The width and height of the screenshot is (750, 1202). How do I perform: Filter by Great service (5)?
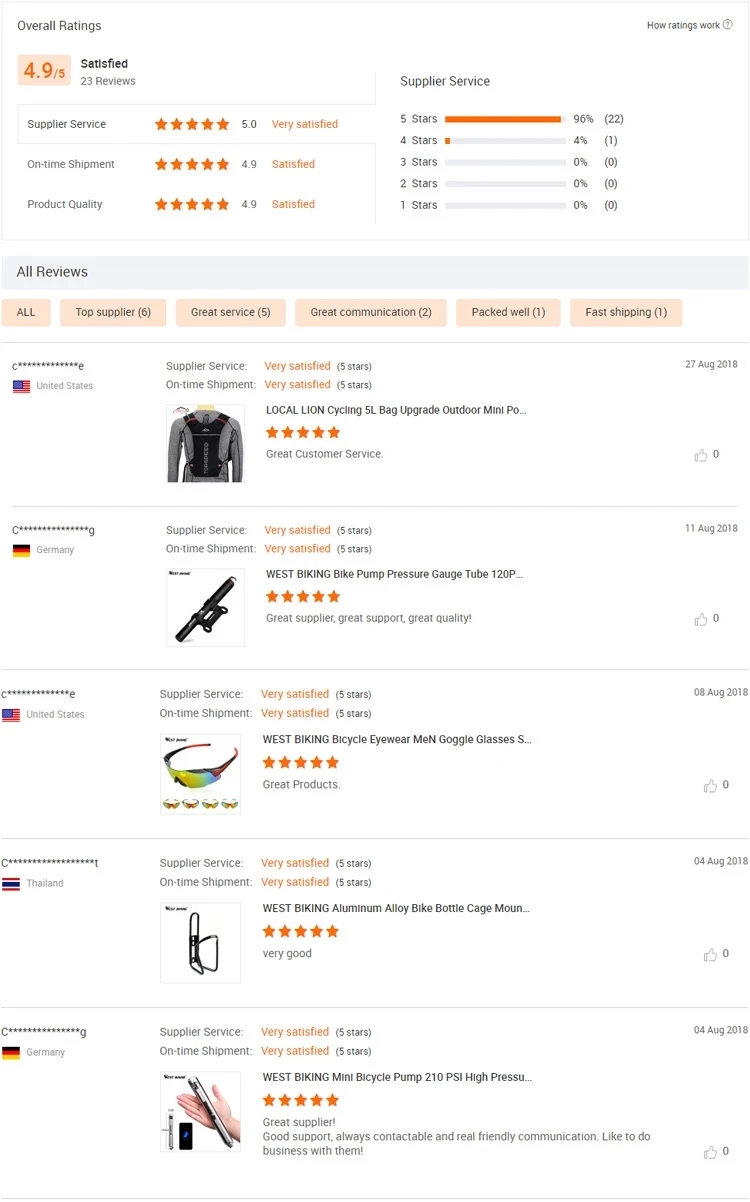click(x=230, y=312)
